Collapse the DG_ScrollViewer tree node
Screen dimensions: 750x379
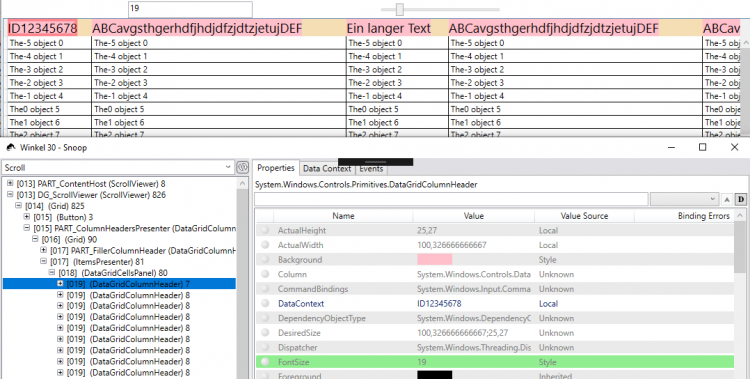(10, 195)
